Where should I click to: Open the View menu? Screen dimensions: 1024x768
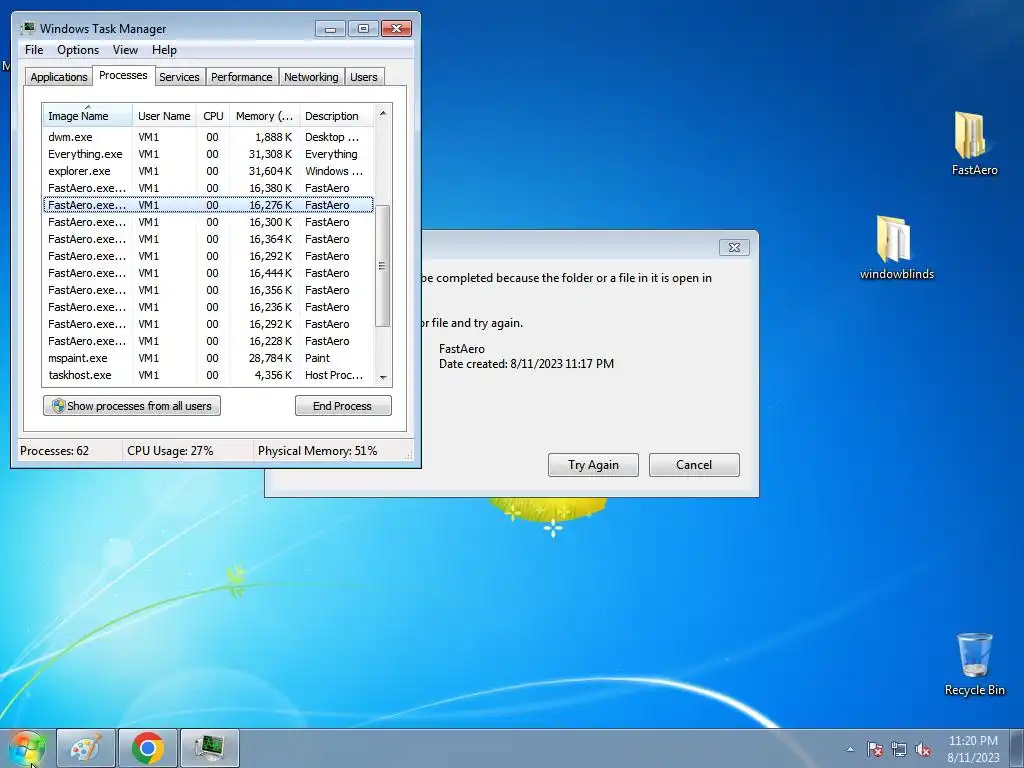(x=125, y=50)
